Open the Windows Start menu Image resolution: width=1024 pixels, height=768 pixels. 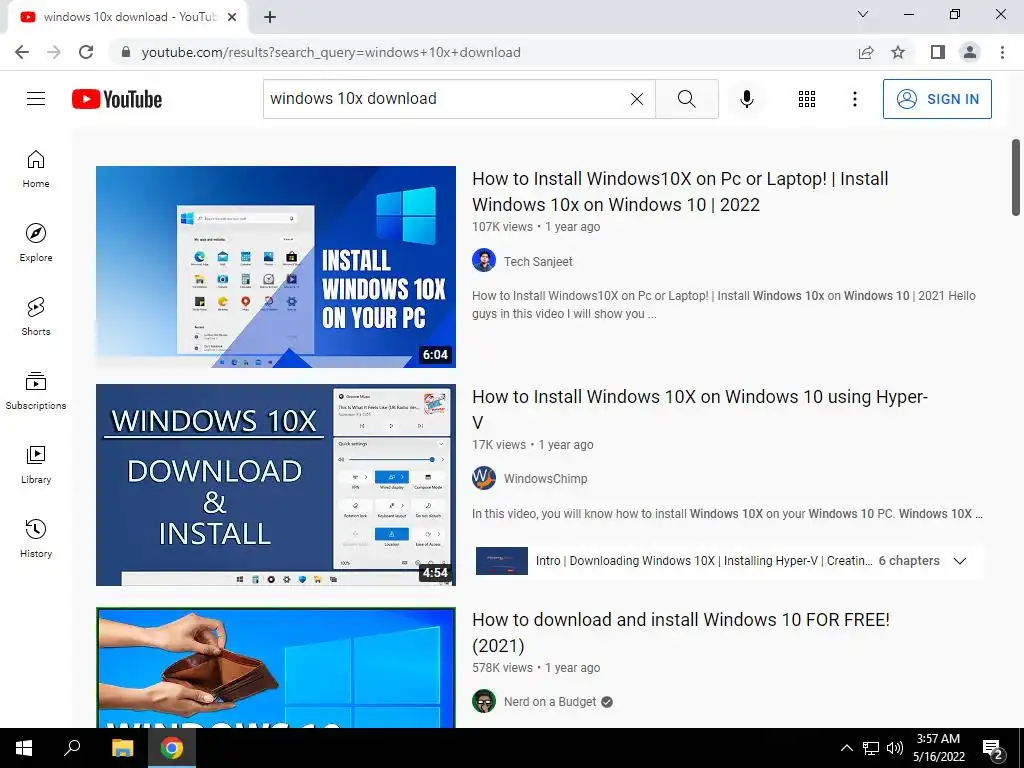(x=24, y=748)
